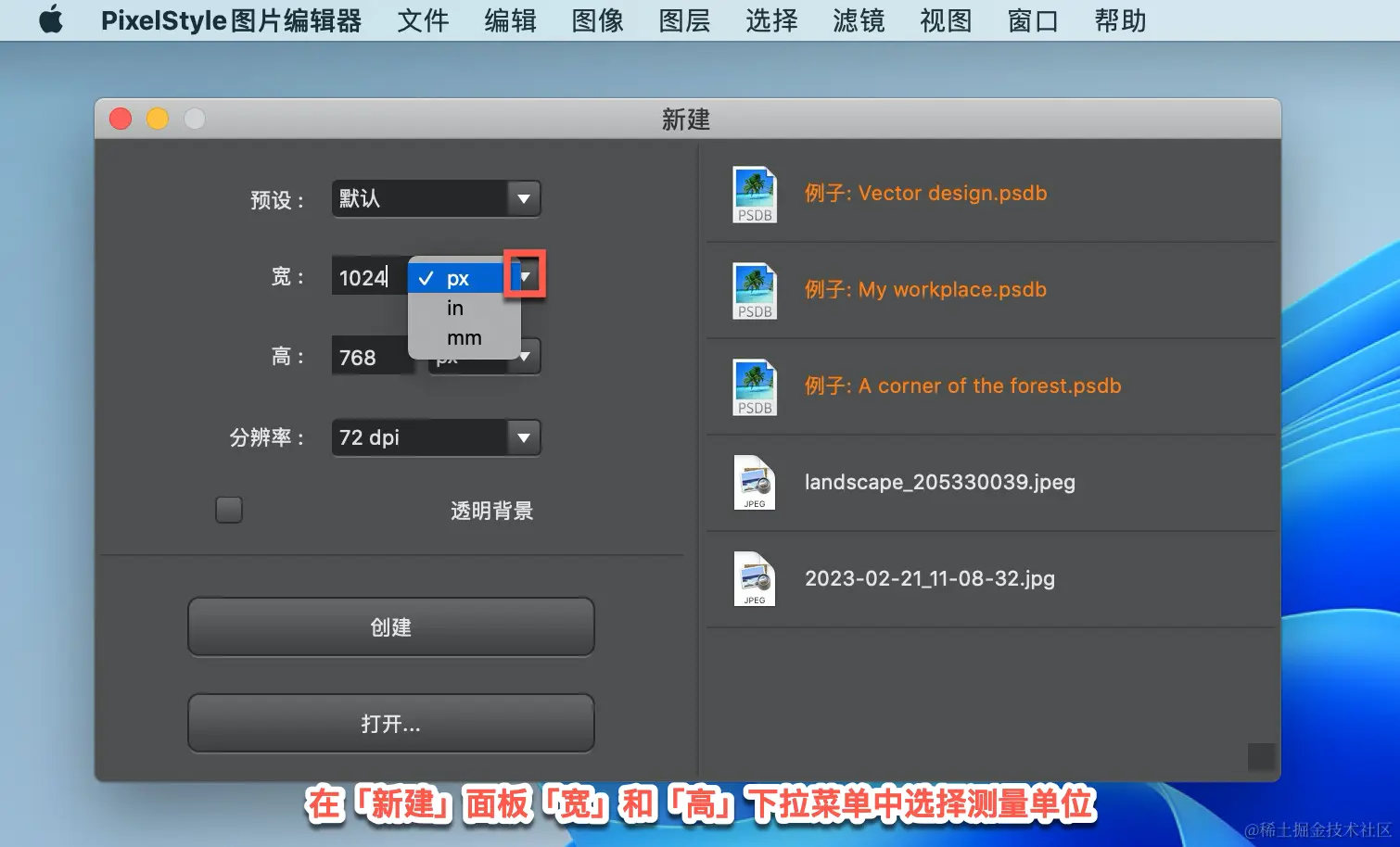Select the landscape_205330039.jpeg file icon

pyautogui.click(x=755, y=483)
